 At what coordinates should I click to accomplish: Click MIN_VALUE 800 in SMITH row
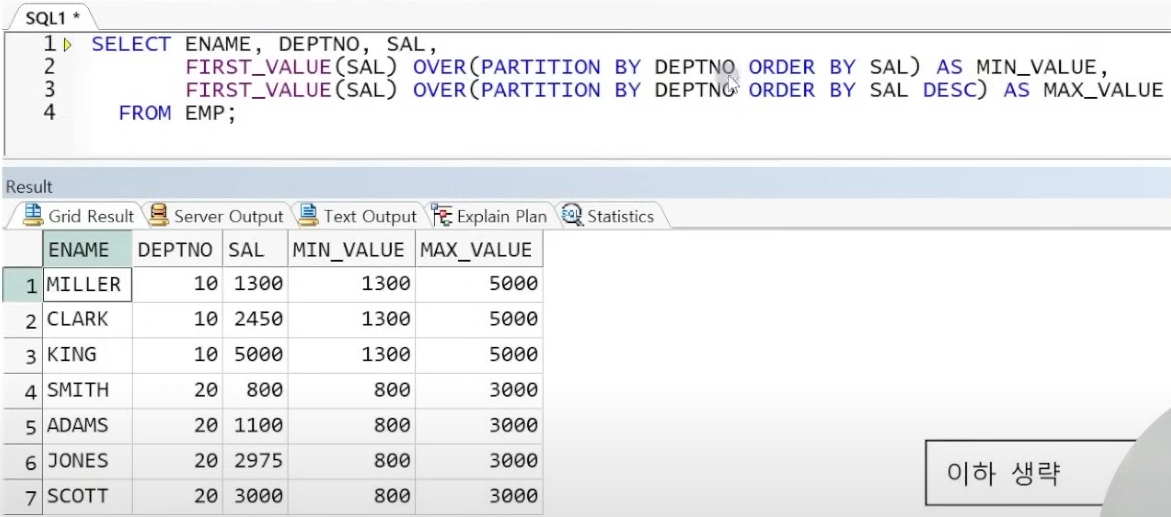coord(351,391)
